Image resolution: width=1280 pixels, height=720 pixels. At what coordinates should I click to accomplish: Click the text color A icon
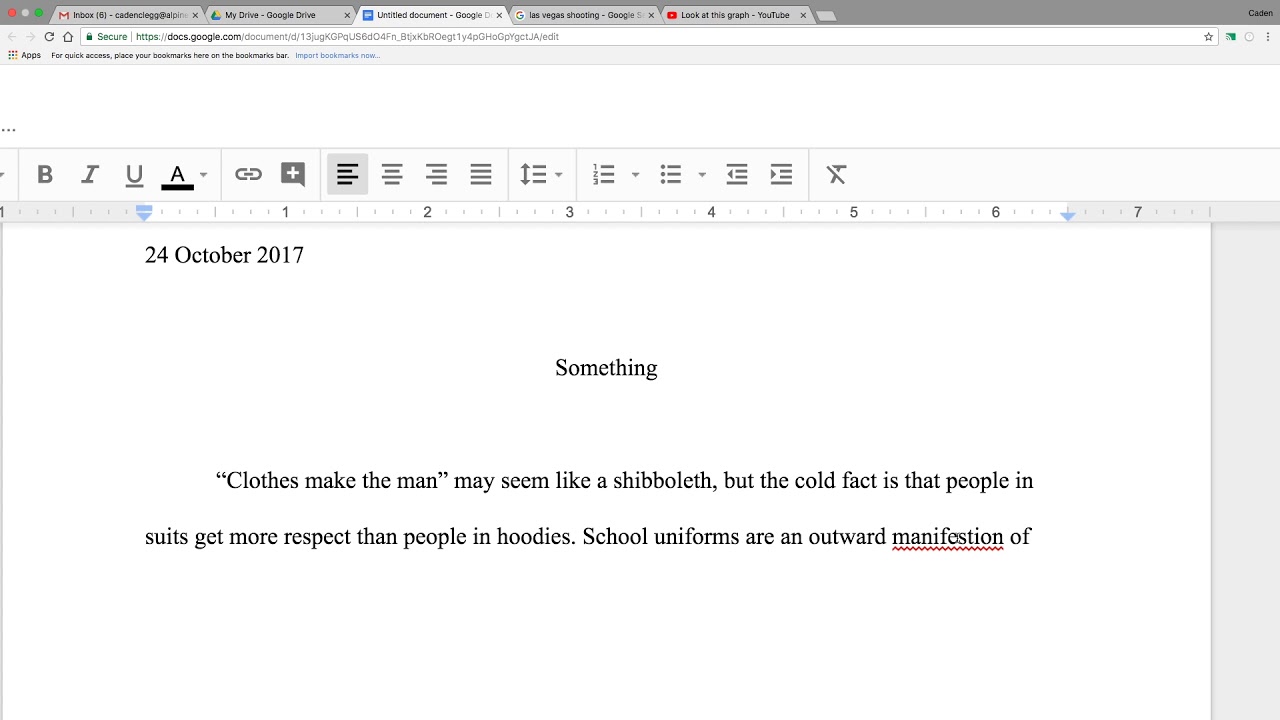[178, 175]
